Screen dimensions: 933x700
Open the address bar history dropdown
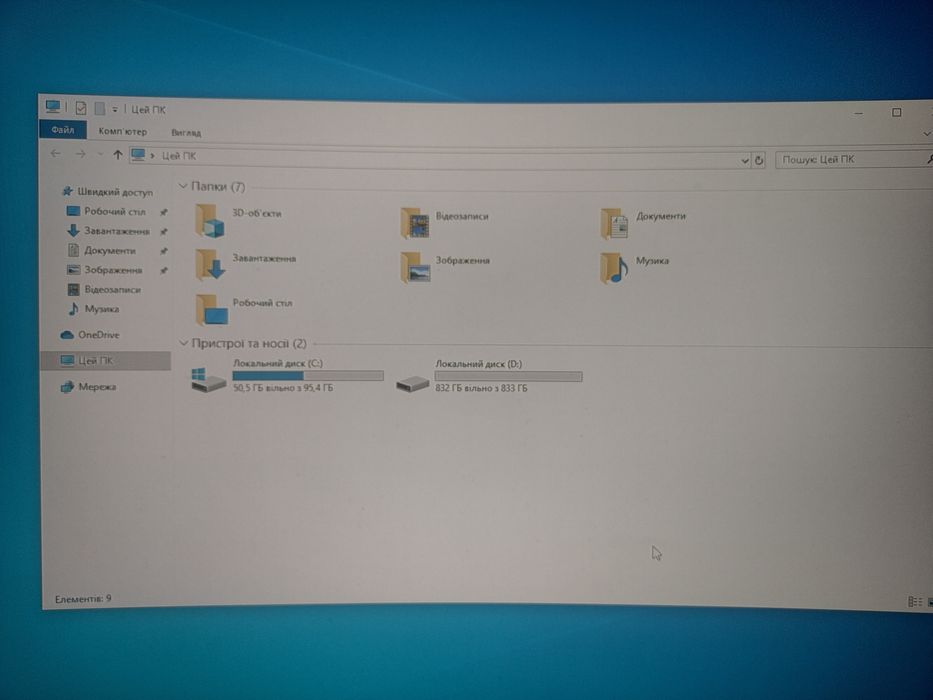point(744,160)
